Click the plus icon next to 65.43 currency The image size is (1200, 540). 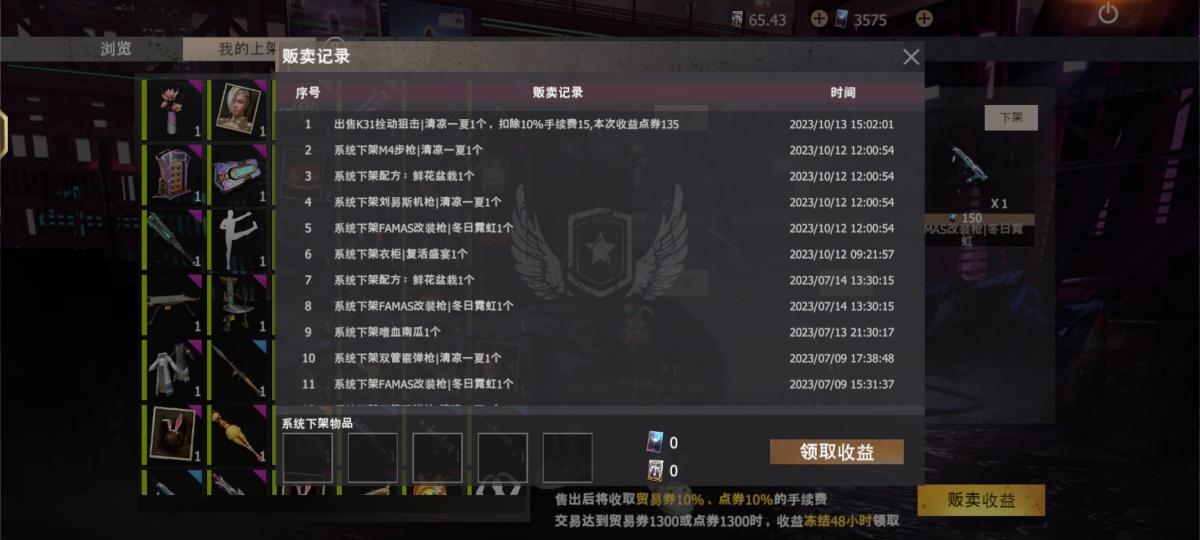point(819,18)
